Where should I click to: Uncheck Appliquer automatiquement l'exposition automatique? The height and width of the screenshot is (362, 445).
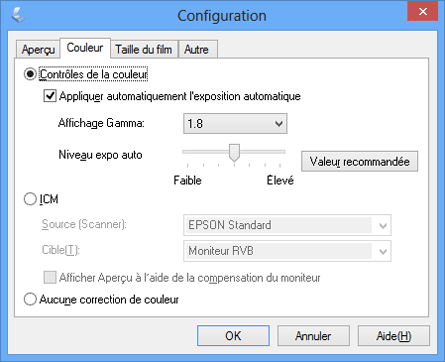pos(50,96)
